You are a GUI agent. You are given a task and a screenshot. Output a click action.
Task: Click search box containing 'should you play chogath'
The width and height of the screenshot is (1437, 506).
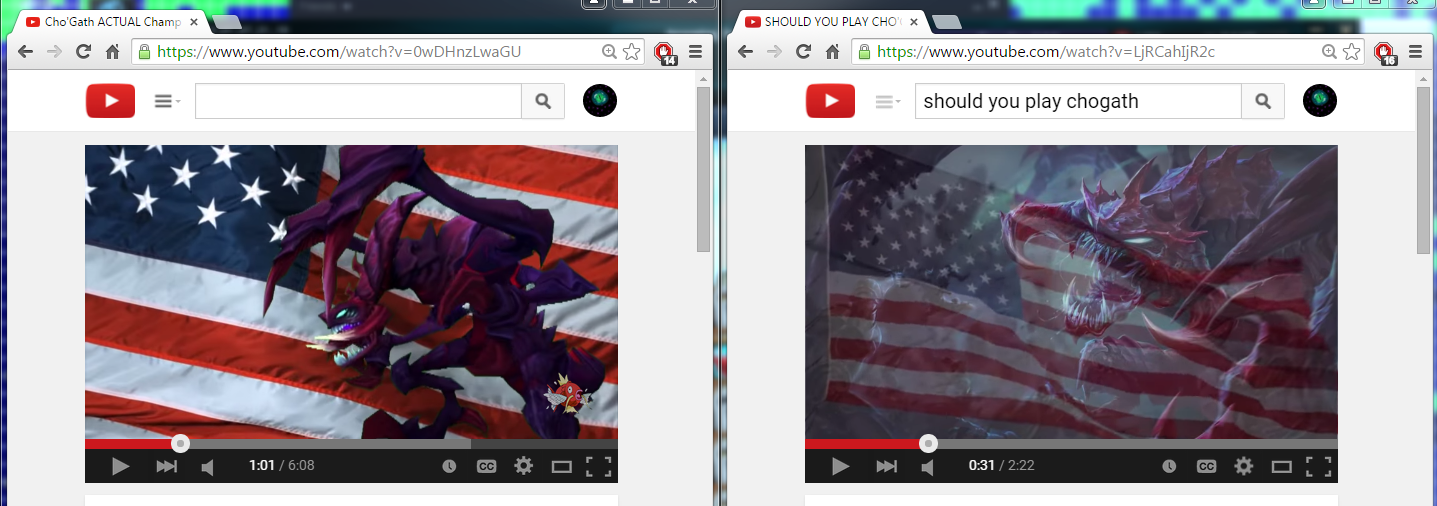pos(1078,101)
